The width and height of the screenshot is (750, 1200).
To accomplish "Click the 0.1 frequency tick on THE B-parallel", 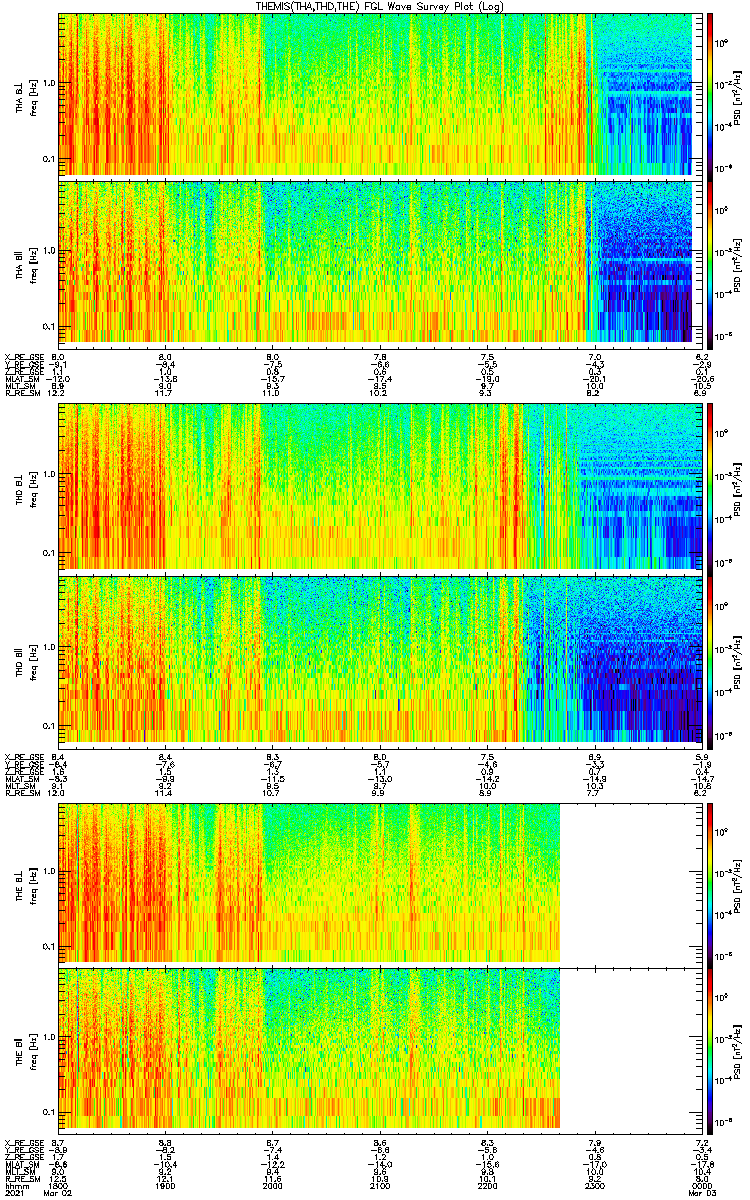I will (48, 1112).
